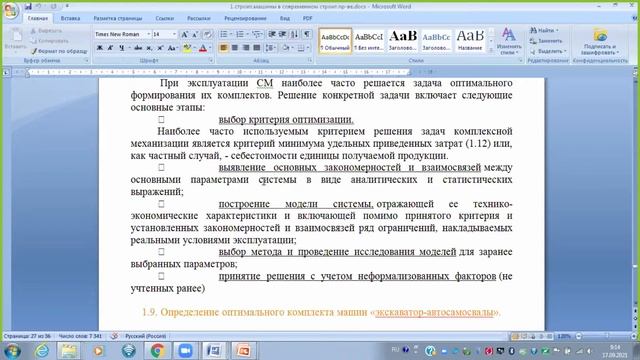Click Копировать copy button
This screenshot has width=640, height=360.
point(49,41)
